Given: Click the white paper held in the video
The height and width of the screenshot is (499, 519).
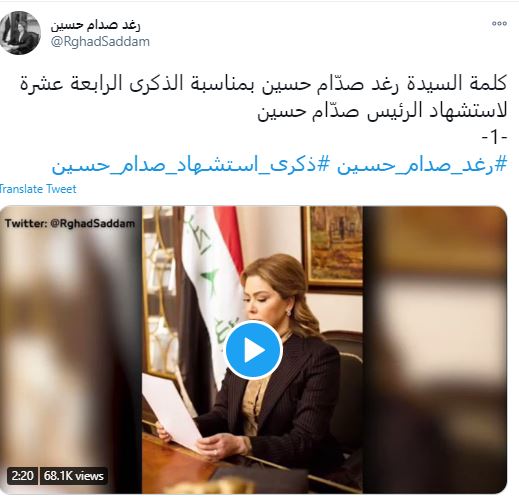Looking at the screenshot, I should [x=172, y=411].
